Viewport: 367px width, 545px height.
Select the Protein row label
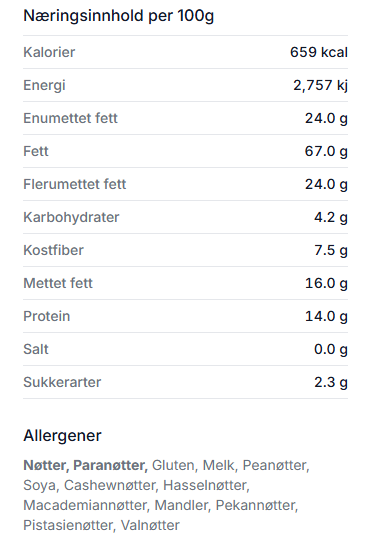[x=47, y=316]
